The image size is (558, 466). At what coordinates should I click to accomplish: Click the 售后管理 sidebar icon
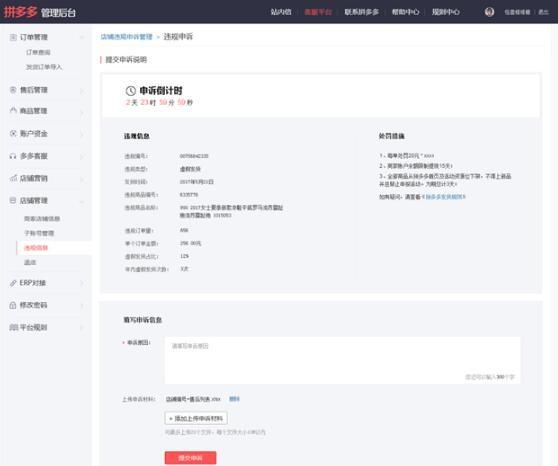(x=13, y=90)
